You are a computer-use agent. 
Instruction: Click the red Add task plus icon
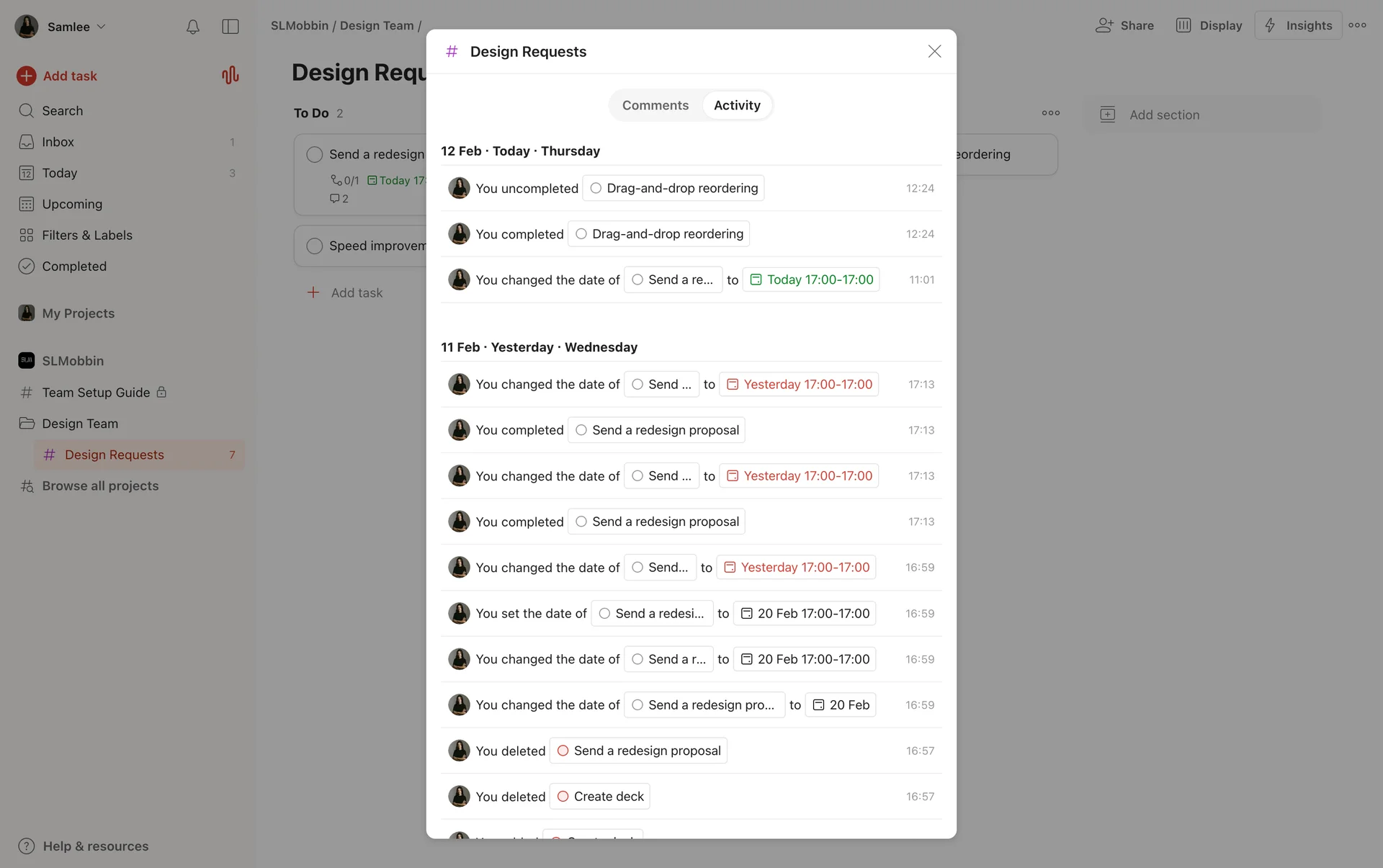27,76
